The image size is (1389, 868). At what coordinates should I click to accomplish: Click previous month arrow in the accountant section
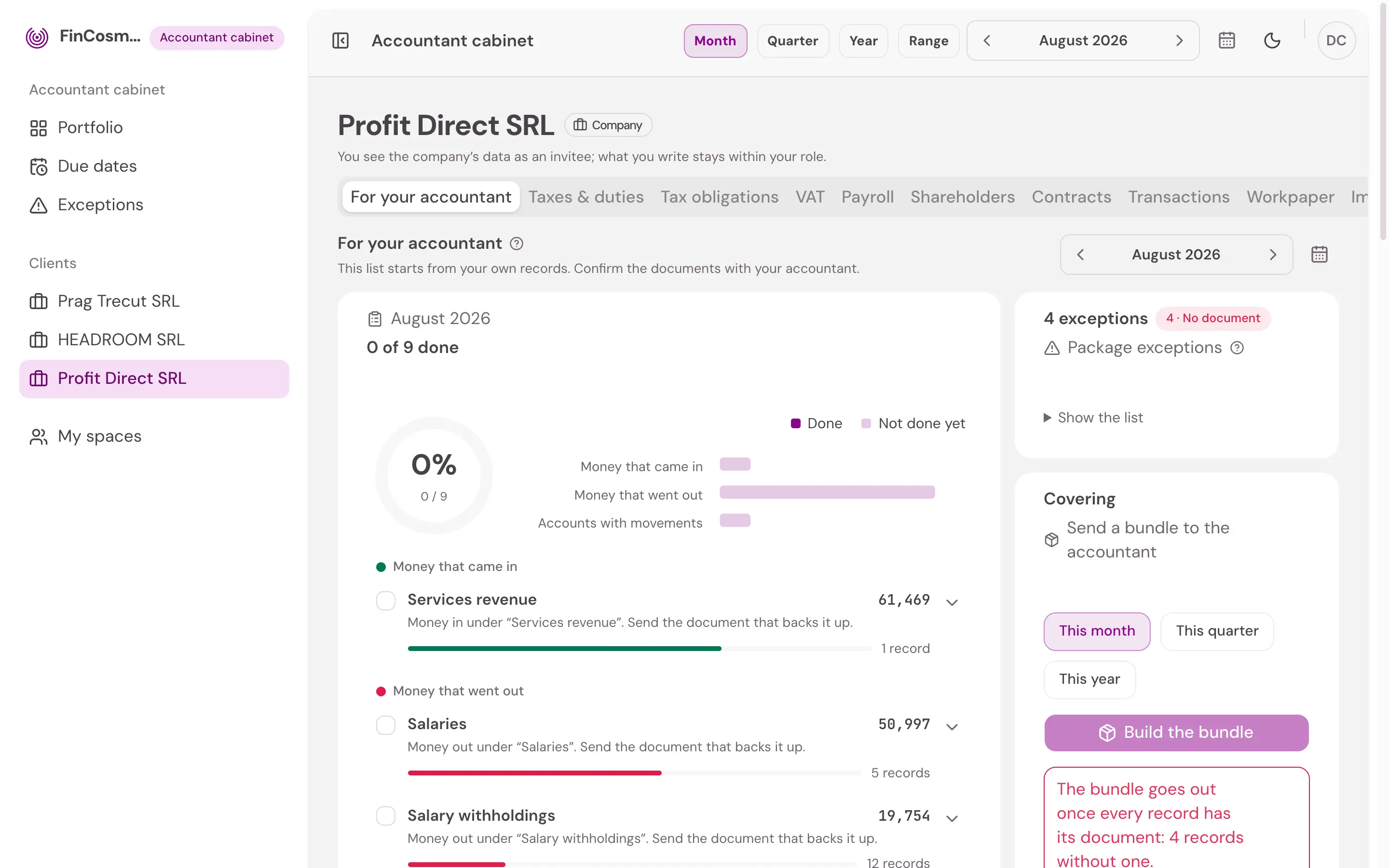pyautogui.click(x=1080, y=255)
